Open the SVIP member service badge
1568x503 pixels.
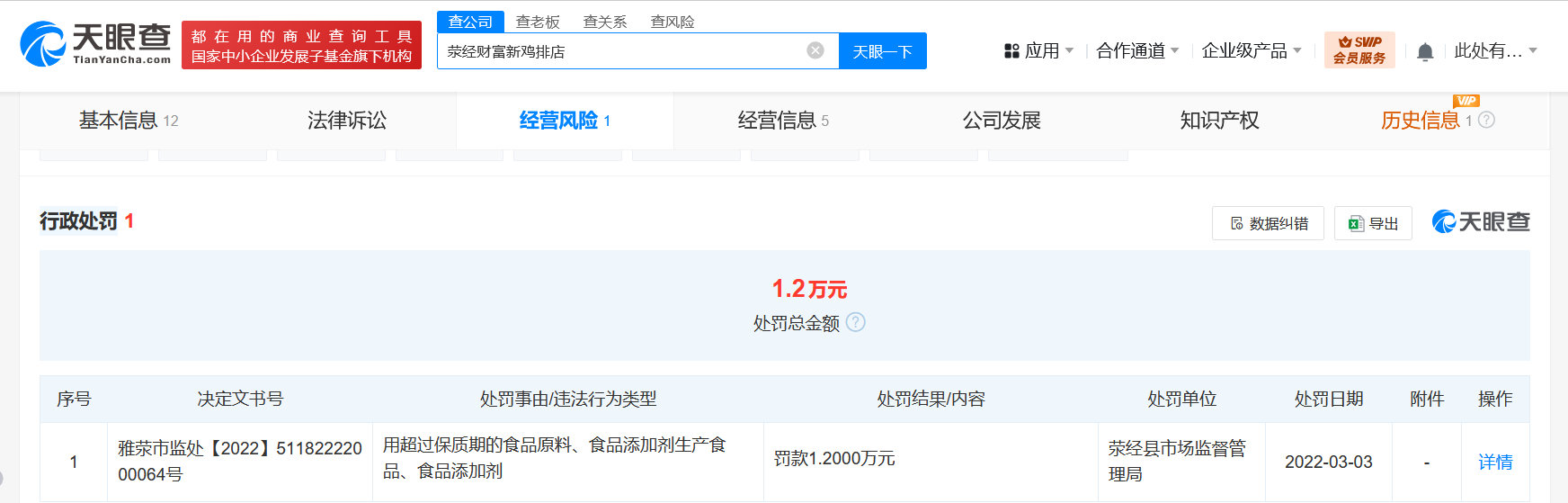(x=1359, y=49)
